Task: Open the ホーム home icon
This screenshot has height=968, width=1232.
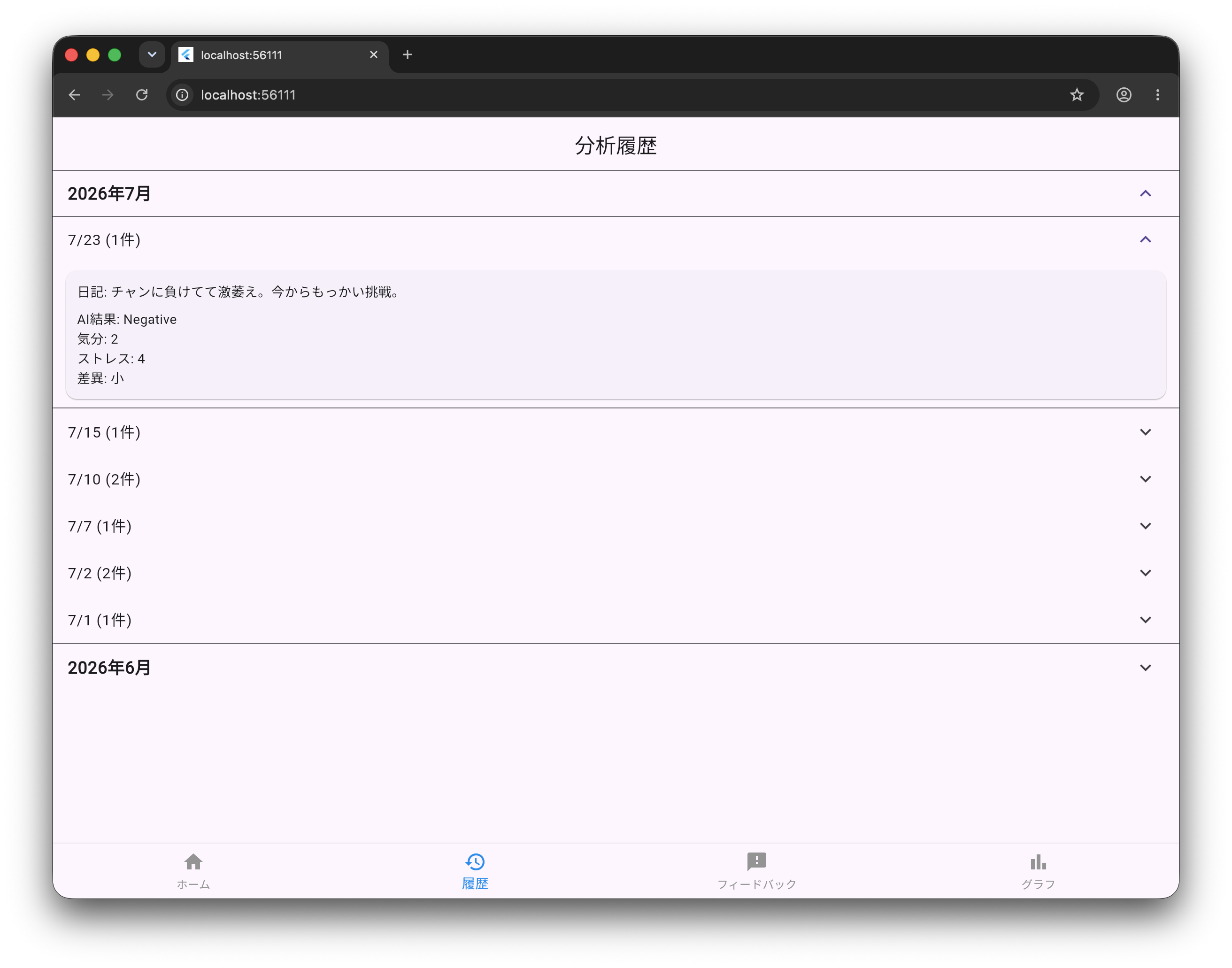Action: pos(193,861)
